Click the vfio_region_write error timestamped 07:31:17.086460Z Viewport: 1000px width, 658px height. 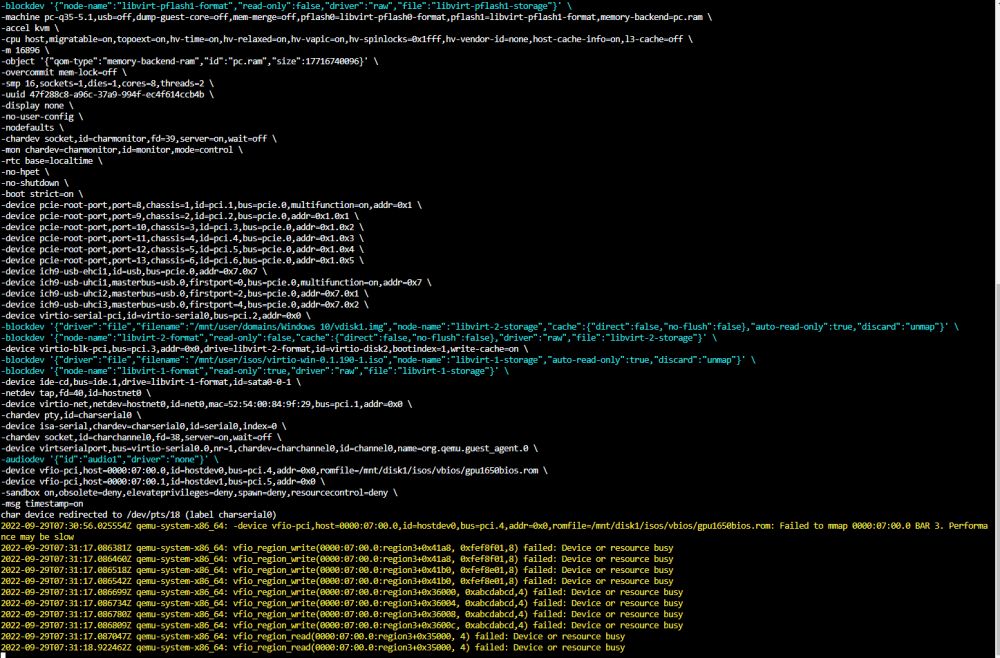pyautogui.click(x=337, y=559)
